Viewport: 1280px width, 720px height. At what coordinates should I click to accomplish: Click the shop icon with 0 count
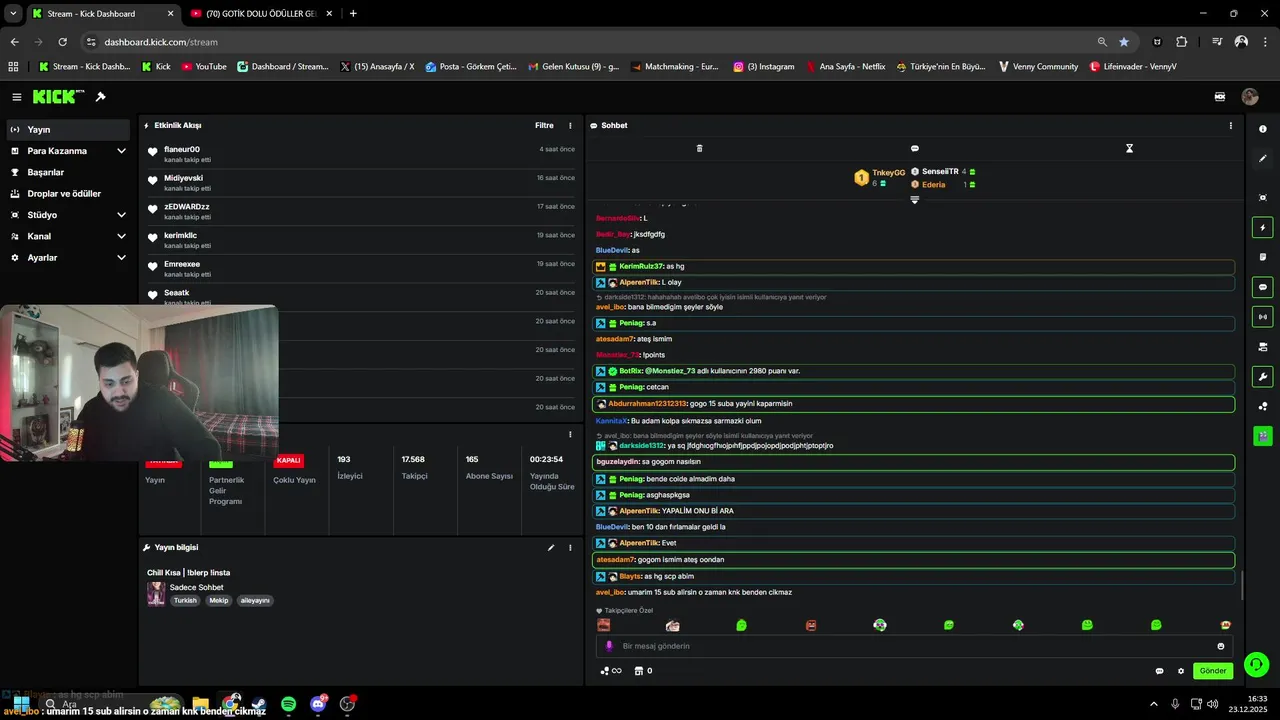point(644,671)
